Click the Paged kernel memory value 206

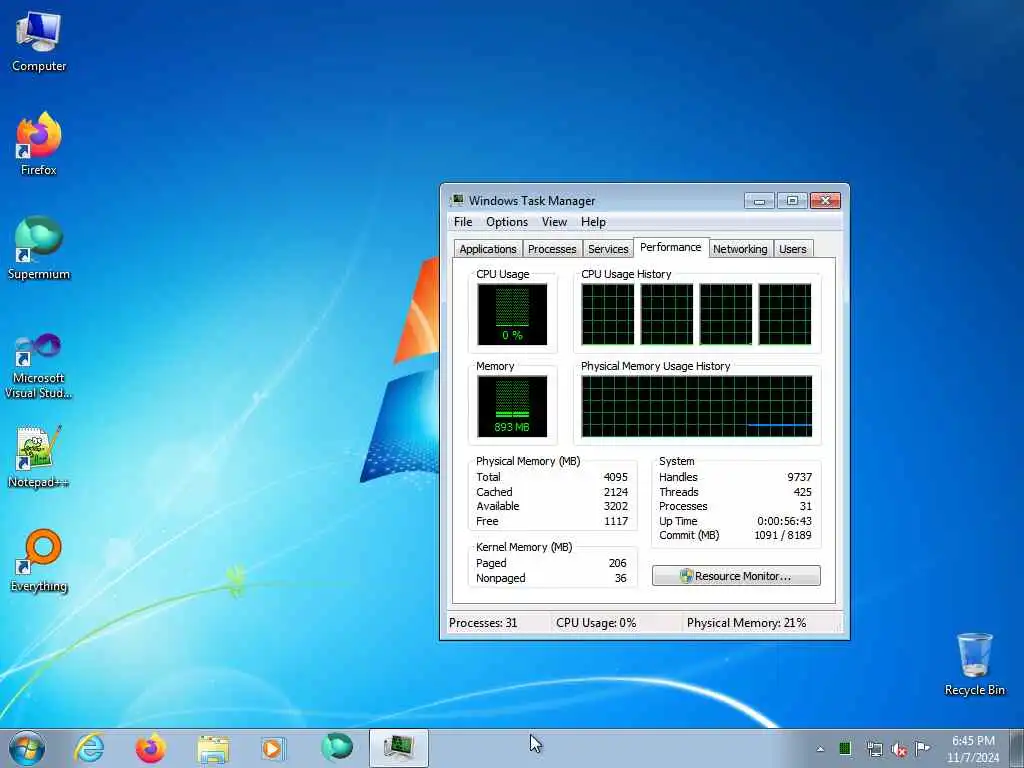(x=617, y=563)
